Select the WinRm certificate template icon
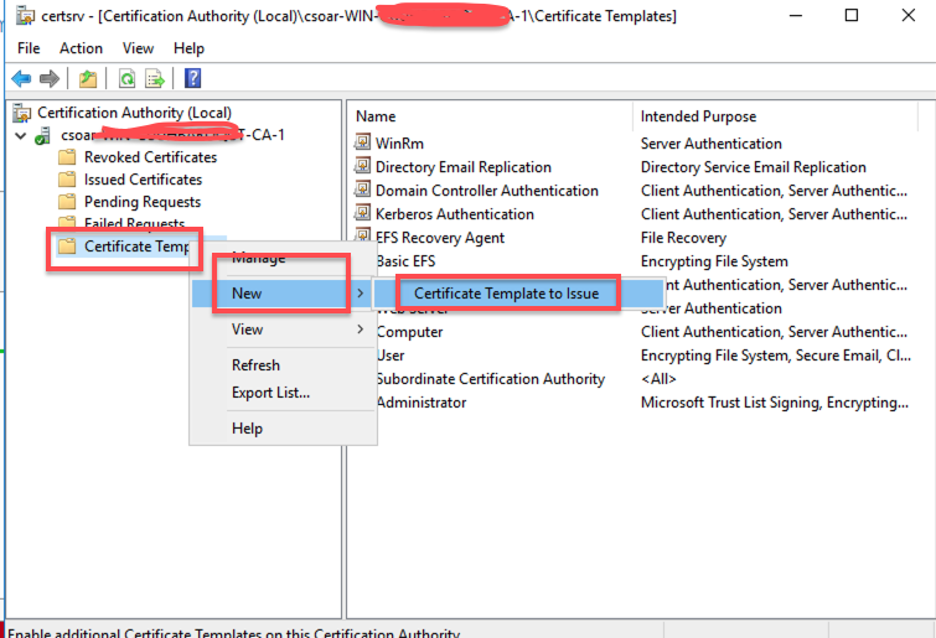Viewport: 936px width, 638px height. pyautogui.click(x=361, y=143)
